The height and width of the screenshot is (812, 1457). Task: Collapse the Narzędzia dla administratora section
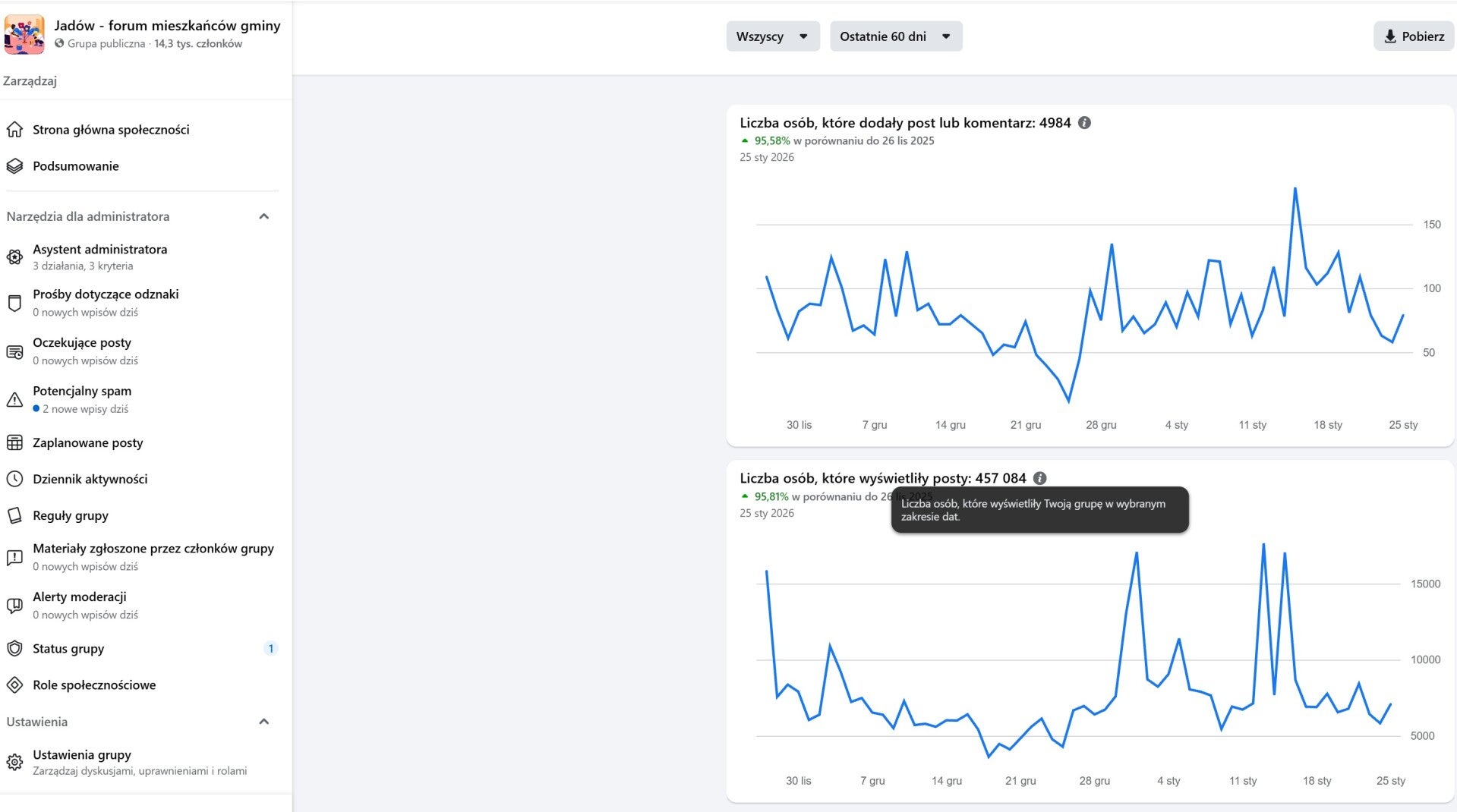[263, 216]
